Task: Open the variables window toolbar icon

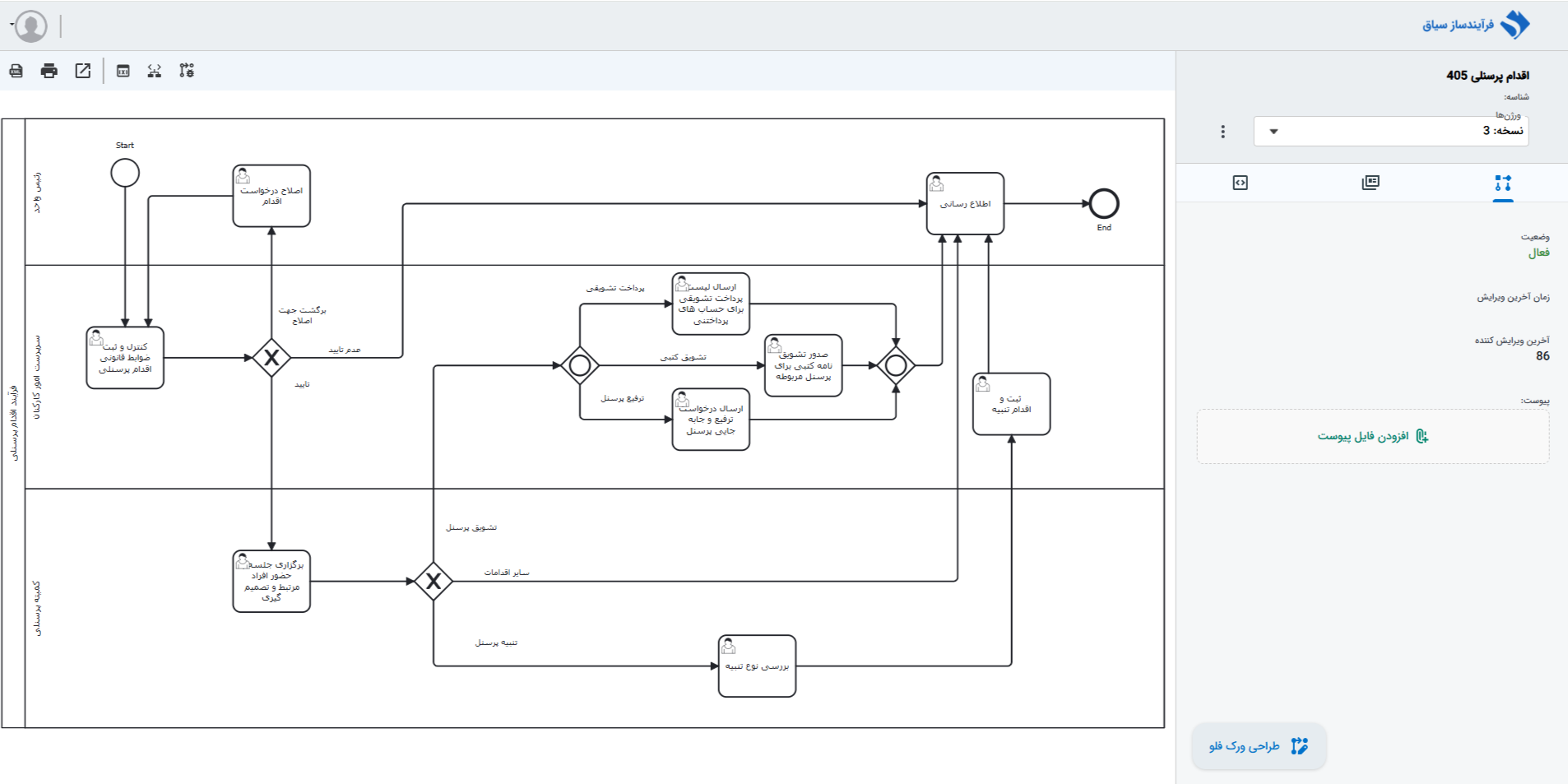Action: click(x=123, y=71)
